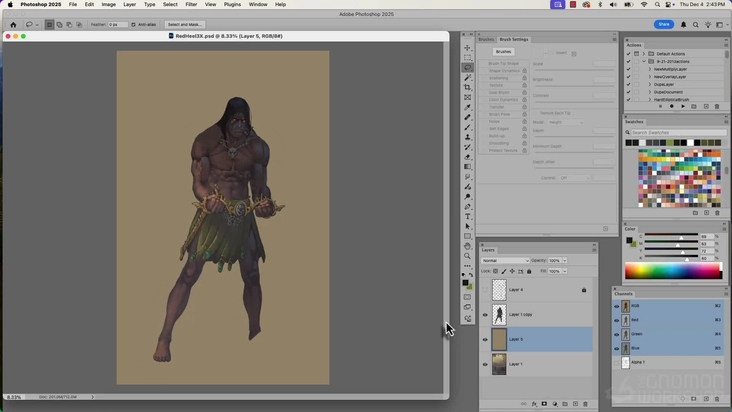732x412 pixels.
Task: Open the Filter menu
Action: 190,4
